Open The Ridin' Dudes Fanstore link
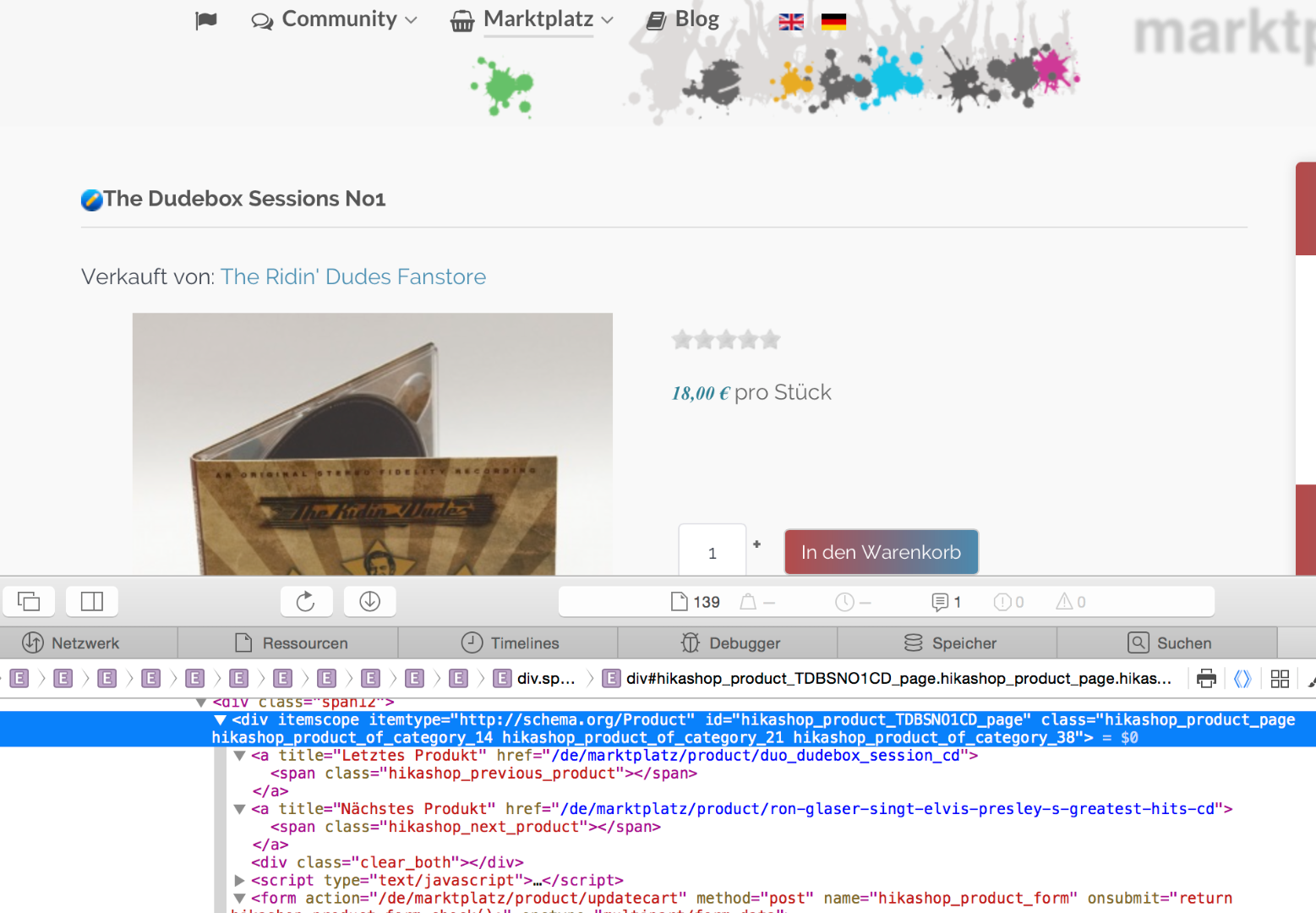This screenshot has height=913, width=1316. point(353,277)
